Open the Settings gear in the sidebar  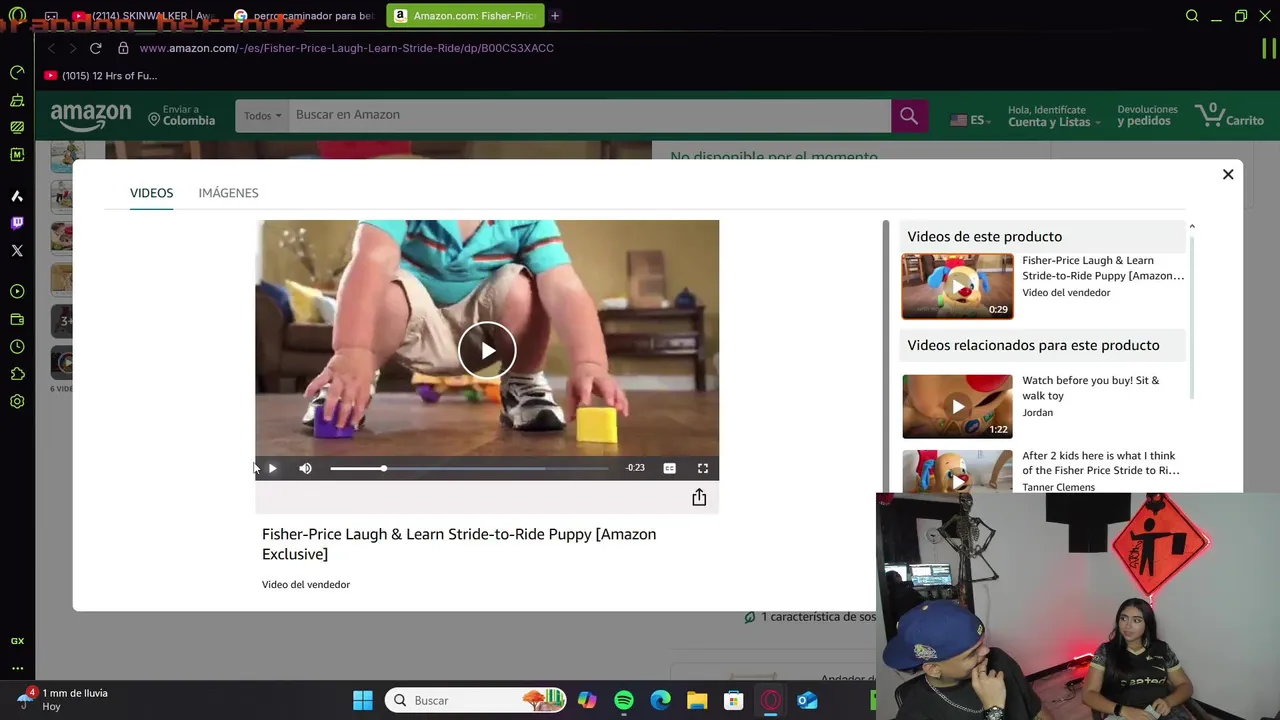(x=17, y=402)
